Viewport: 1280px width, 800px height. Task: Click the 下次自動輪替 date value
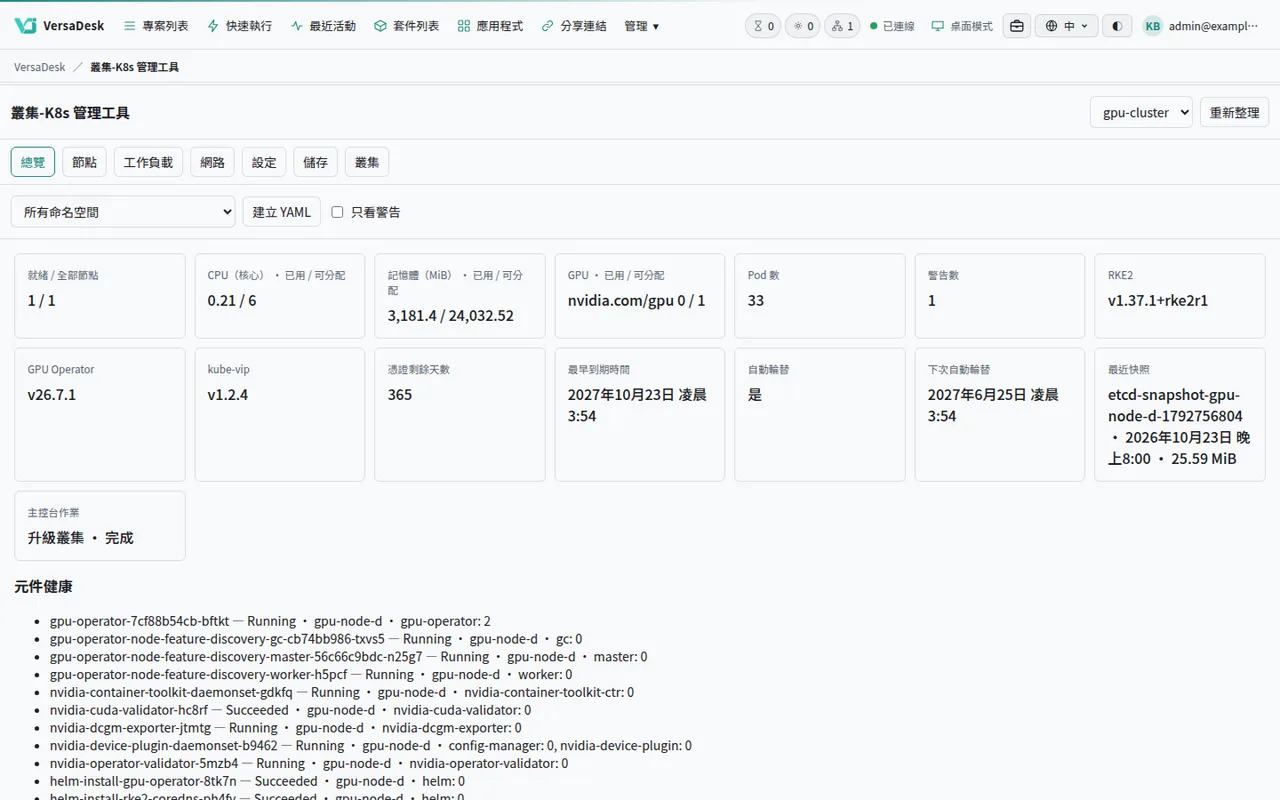pyautogui.click(x=993, y=405)
